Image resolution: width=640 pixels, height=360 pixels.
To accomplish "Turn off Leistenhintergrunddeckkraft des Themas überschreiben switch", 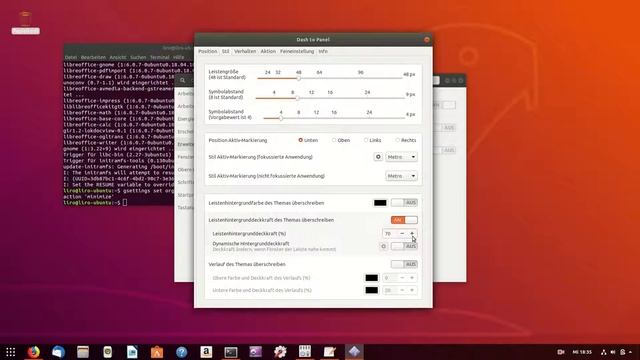I will point(404,220).
